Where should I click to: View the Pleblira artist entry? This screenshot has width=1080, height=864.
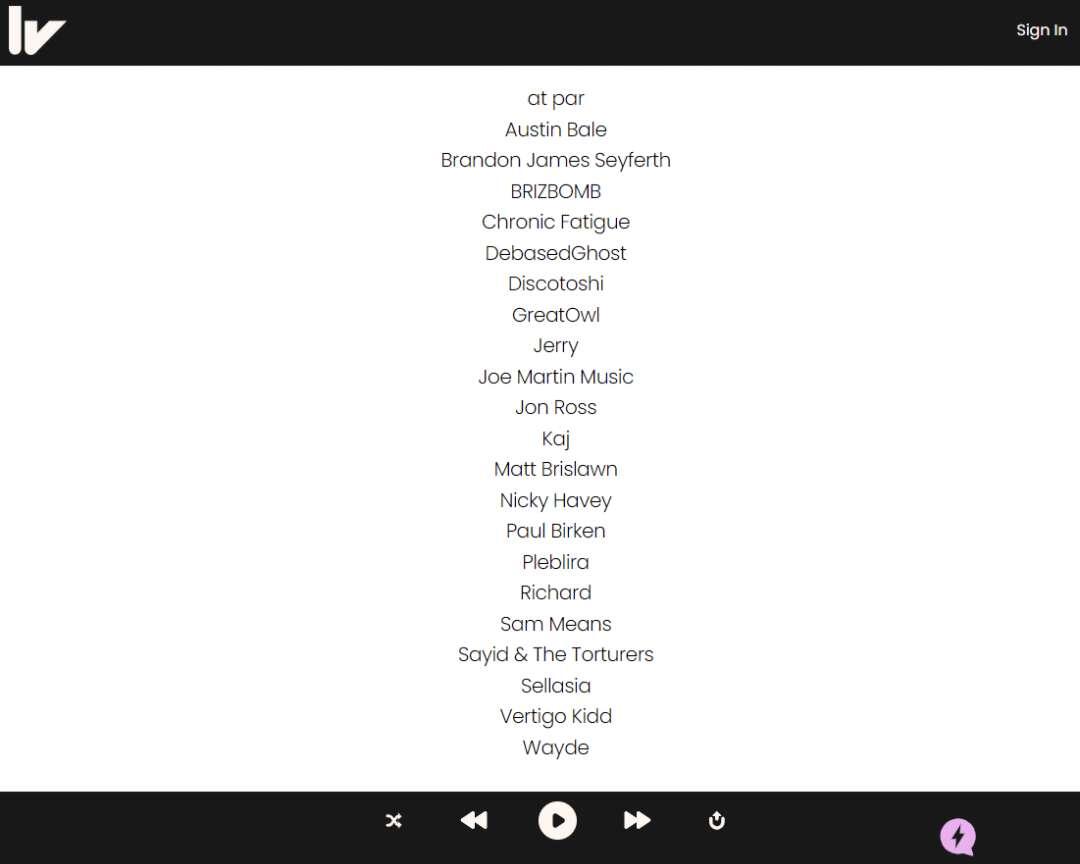(556, 562)
